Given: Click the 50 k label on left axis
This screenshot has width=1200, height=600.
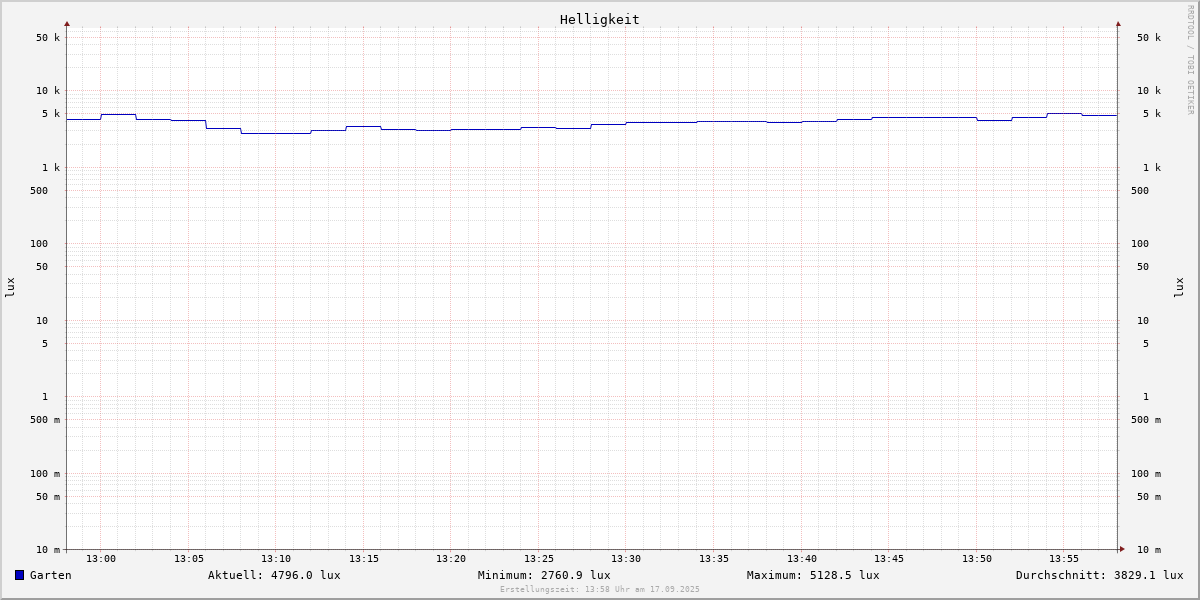Looking at the screenshot, I should 48,38.
